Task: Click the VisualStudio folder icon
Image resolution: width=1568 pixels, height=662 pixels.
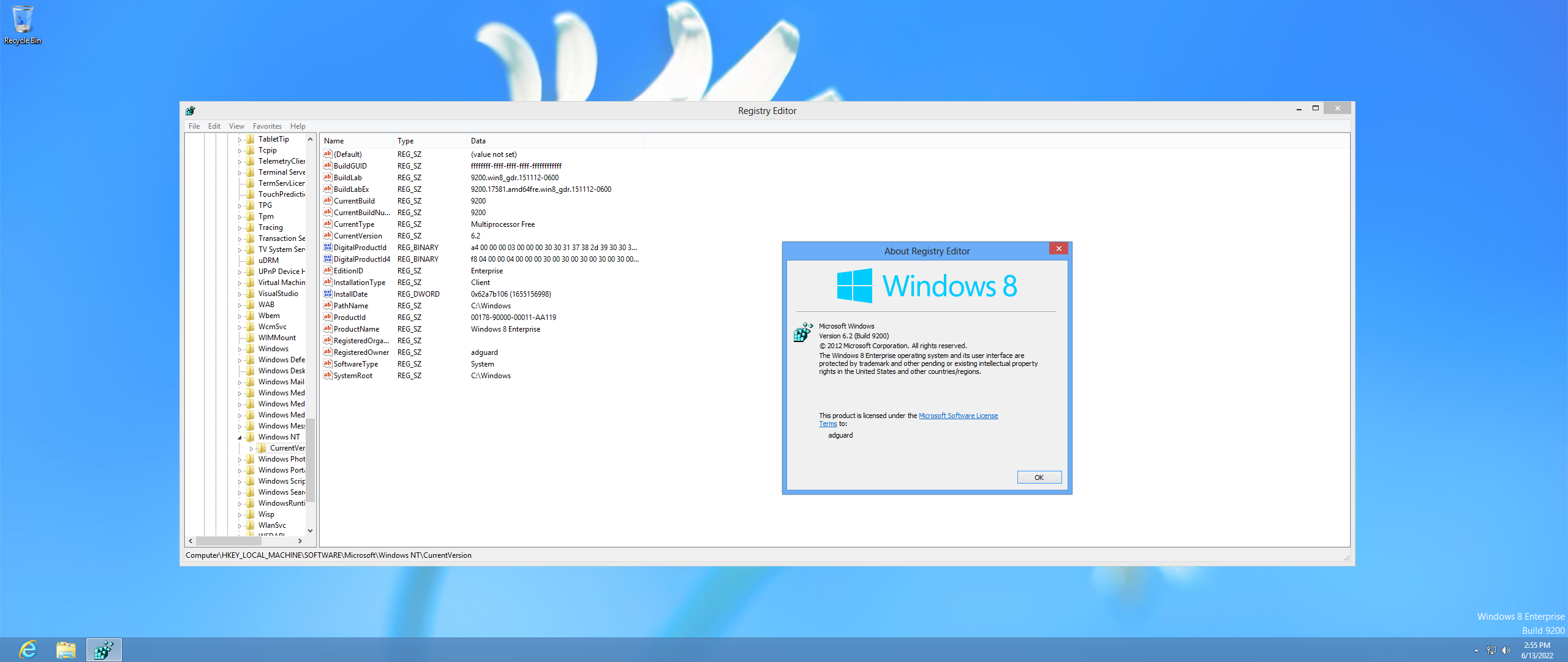Action: [x=250, y=293]
